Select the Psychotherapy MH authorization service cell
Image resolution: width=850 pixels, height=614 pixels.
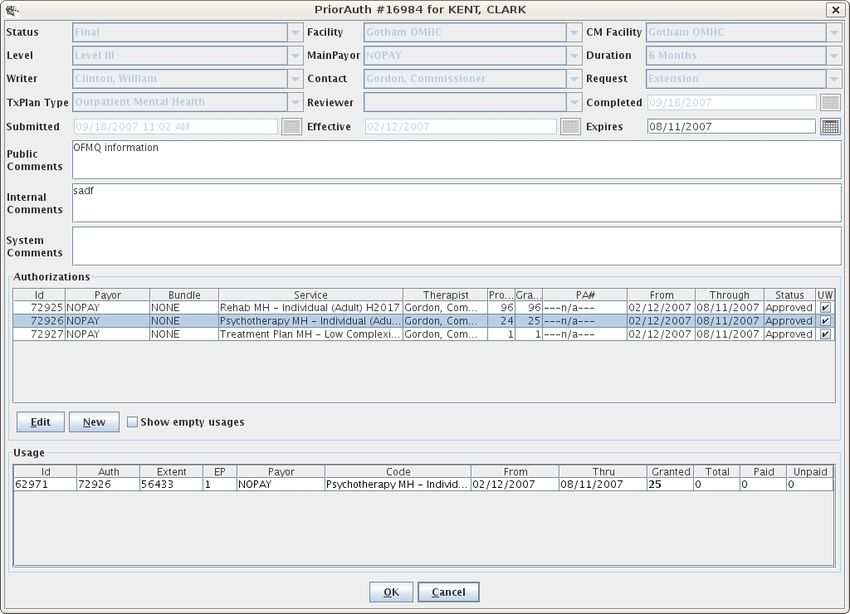(x=310, y=321)
